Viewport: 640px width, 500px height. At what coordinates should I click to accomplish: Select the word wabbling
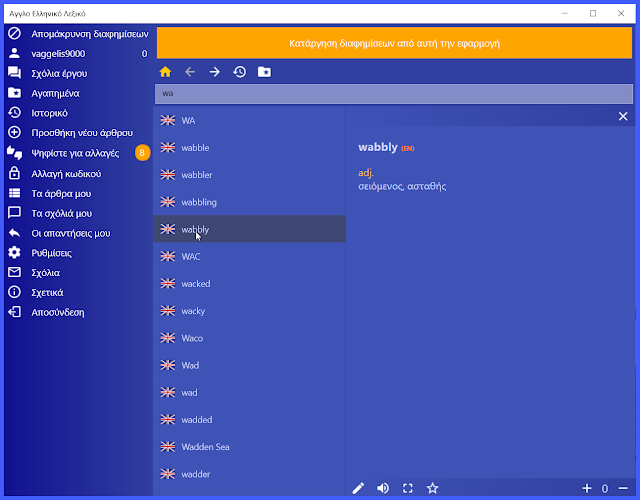pos(249,202)
